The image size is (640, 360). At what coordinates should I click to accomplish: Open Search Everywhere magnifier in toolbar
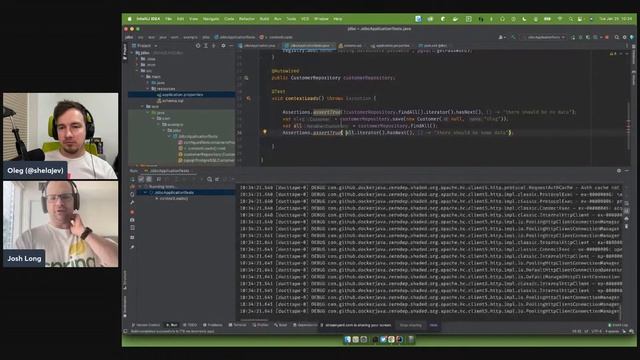pos(617,37)
